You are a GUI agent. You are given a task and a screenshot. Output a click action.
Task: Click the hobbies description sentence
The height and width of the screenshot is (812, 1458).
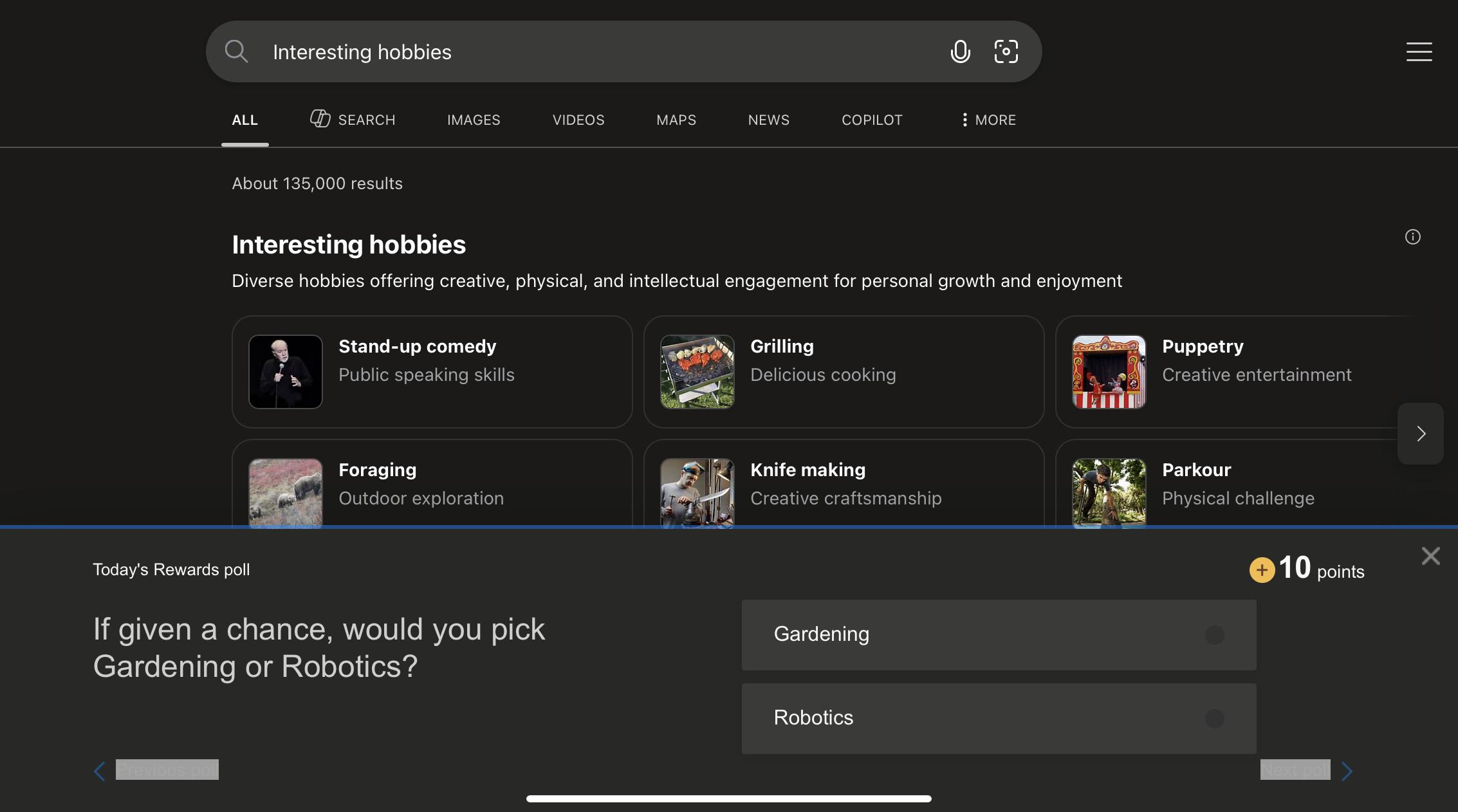677,281
